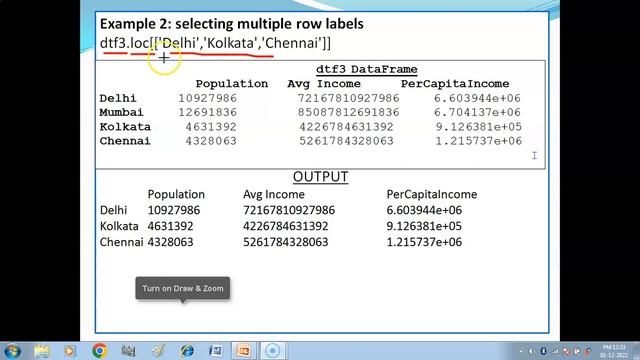Select Delhi row label in dtf3 DataFrame table
The width and height of the screenshot is (640, 360).
[118, 98]
